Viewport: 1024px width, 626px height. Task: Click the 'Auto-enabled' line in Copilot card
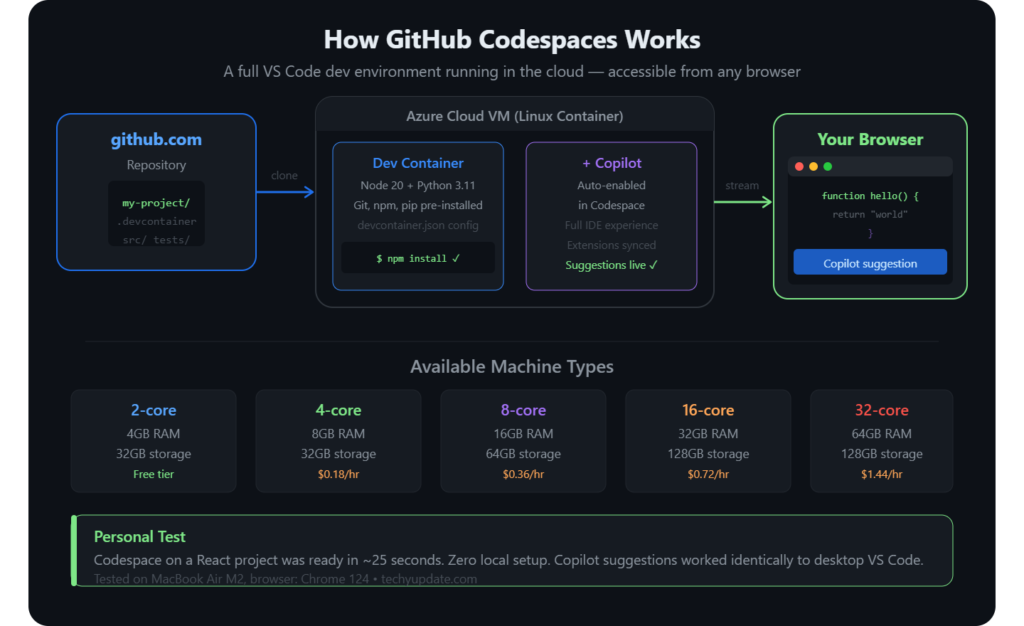611,185
